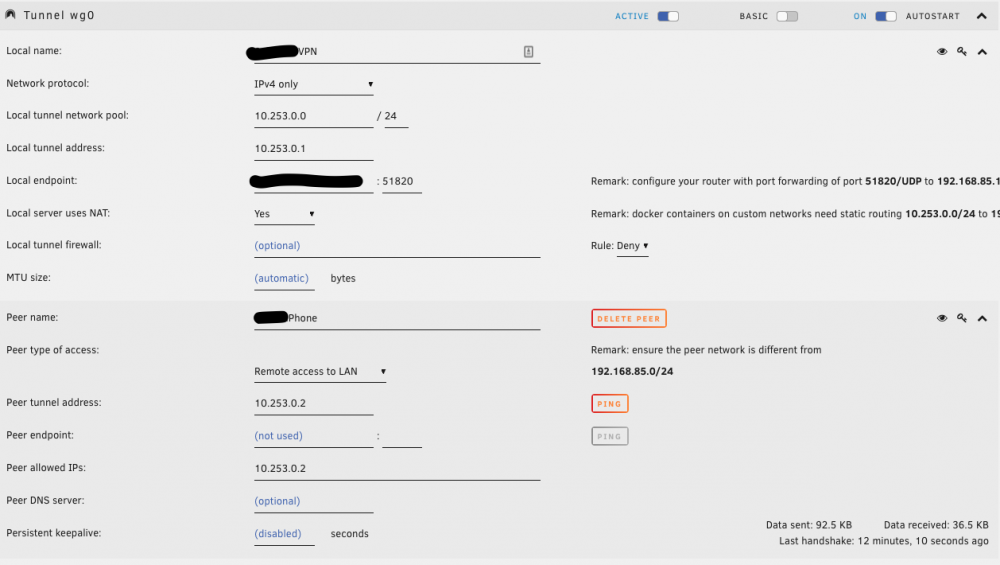The height and width of the screenshot is (565, 1000).
Task: Click the Peer endpoint address field
Action: (x=314, y=436)
